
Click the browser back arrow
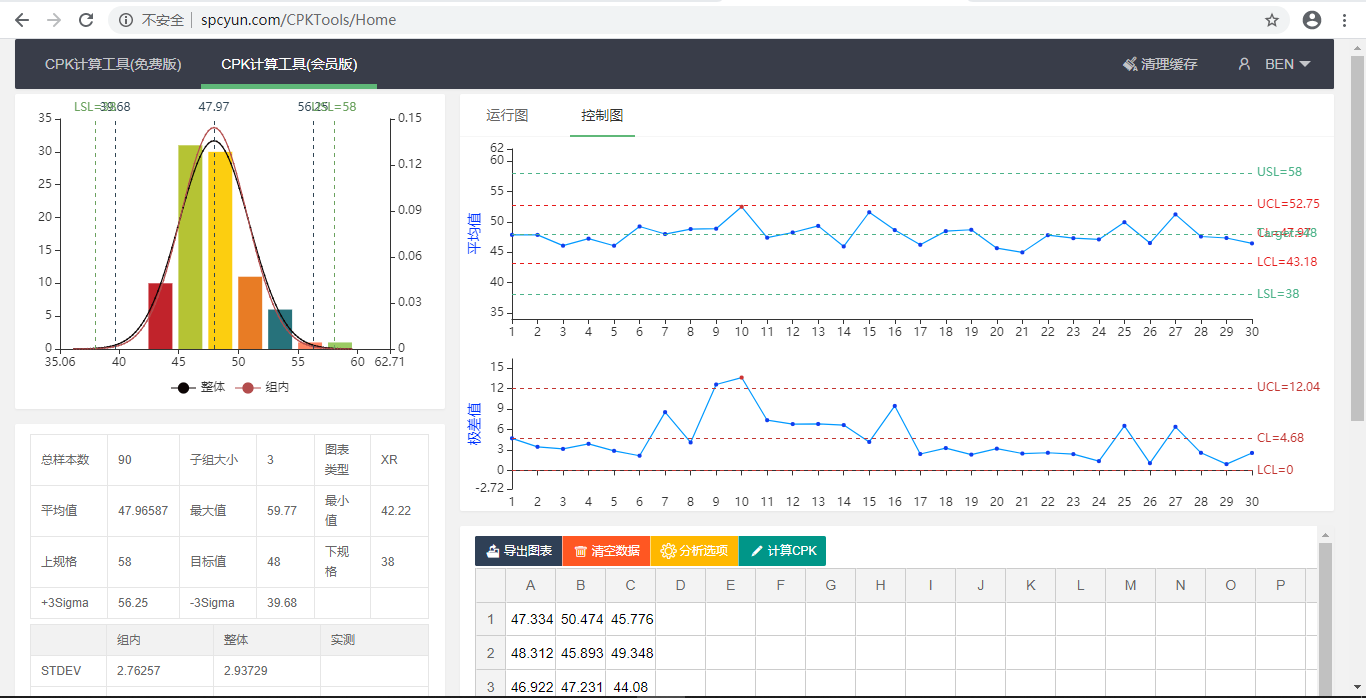pyautogui.click(x=22, y=20)
